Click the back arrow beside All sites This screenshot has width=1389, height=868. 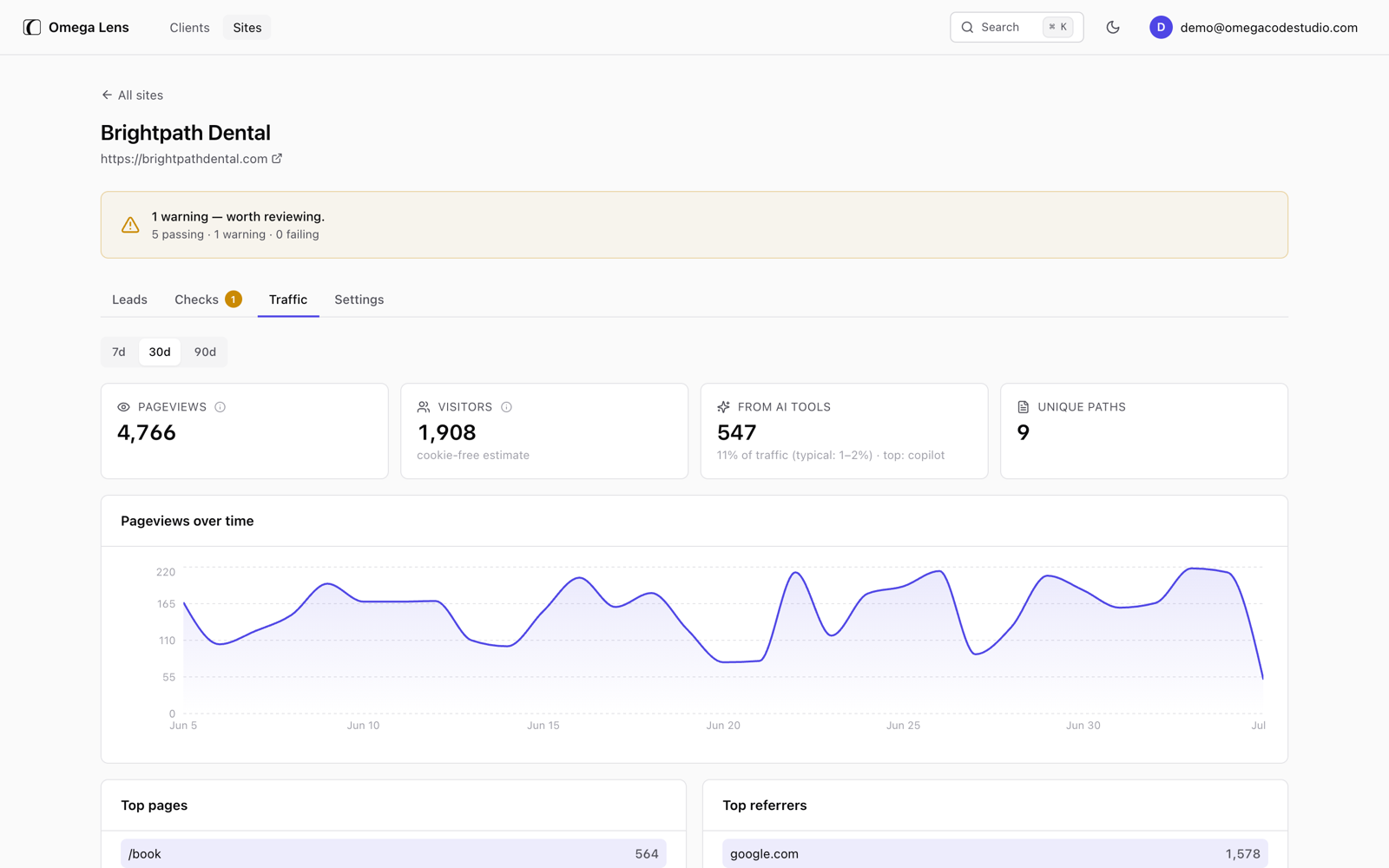point(107,95)
